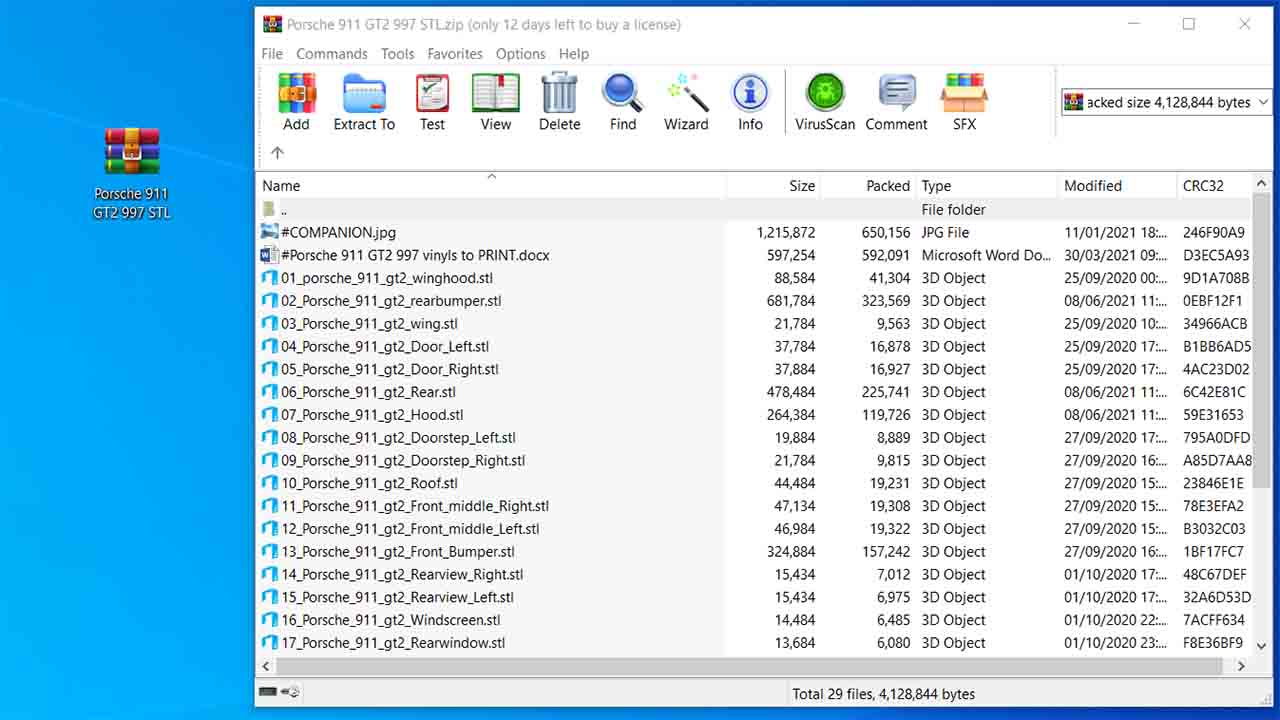Select 02_Porsche_911_gt2_rearbumper.stl
1280x720 pixels.
[x=391, y=301]
